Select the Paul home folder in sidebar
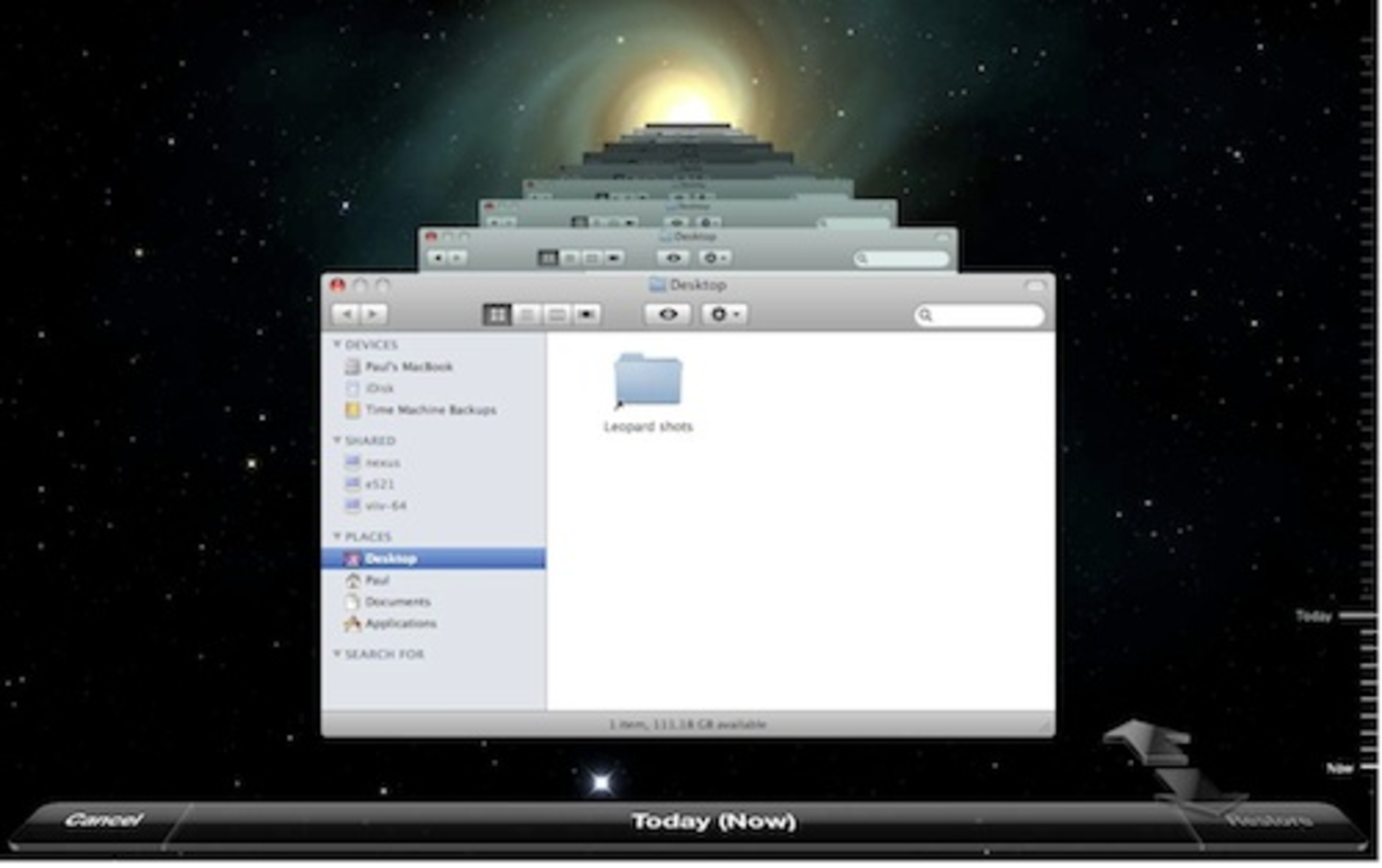1382x868 pixels. [x=377, y=580]
